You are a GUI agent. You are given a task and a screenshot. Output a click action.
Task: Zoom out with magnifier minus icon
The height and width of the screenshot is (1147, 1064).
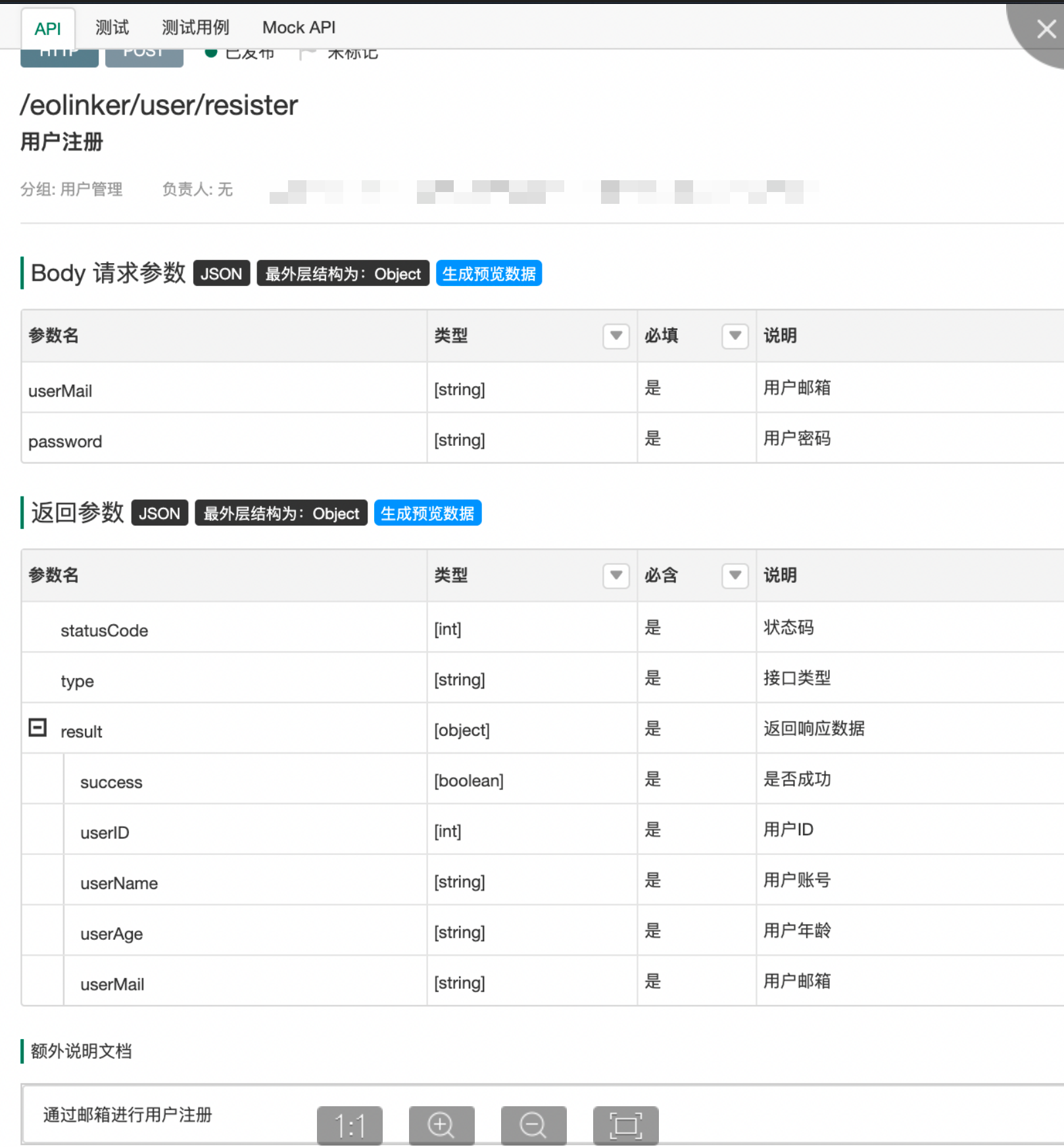pos(533,1125)
